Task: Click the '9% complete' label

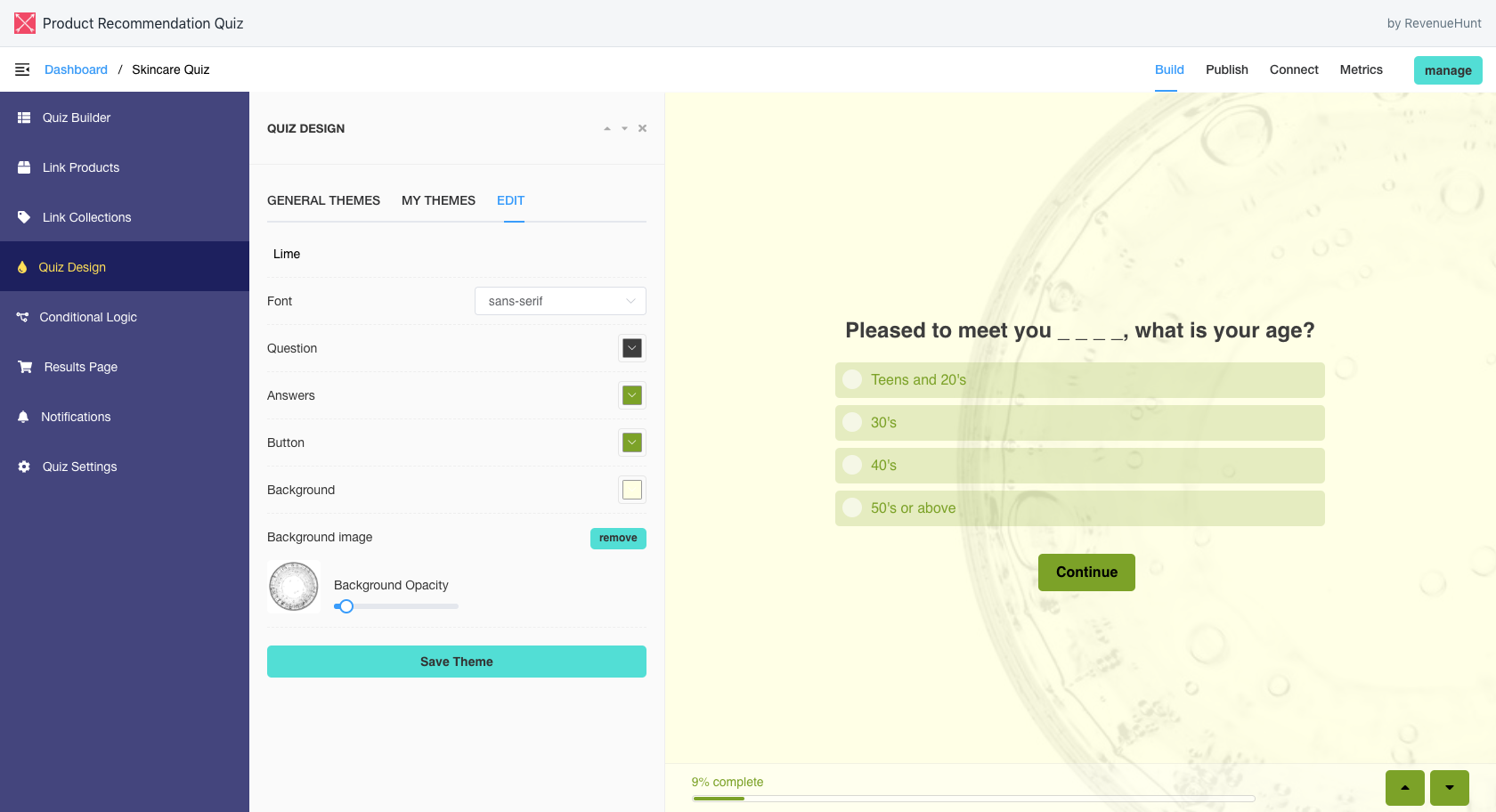Action: 728,782
